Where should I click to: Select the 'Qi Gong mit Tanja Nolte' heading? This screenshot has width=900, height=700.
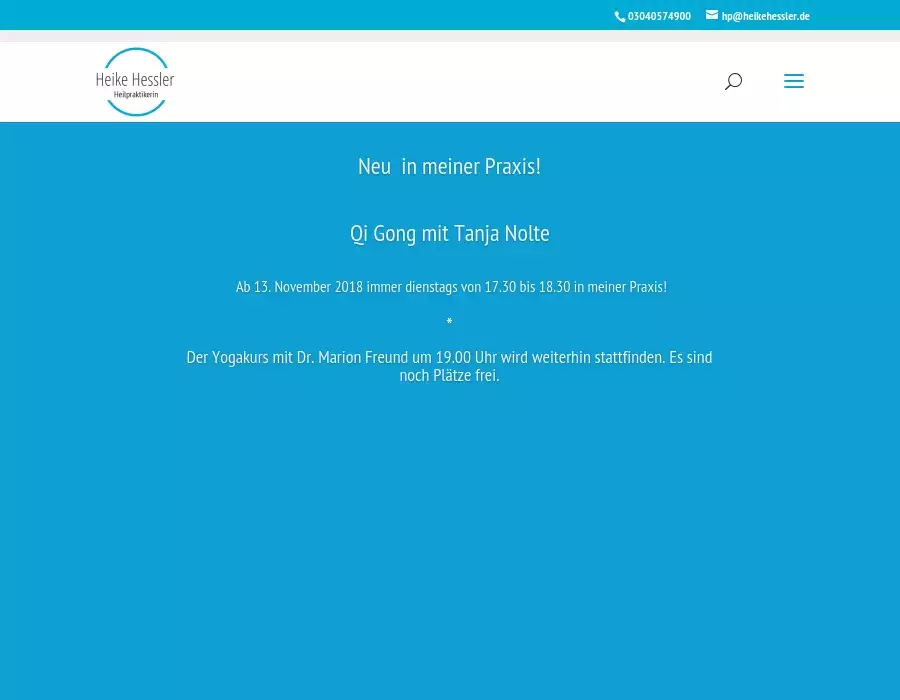(x=449, y=234)
